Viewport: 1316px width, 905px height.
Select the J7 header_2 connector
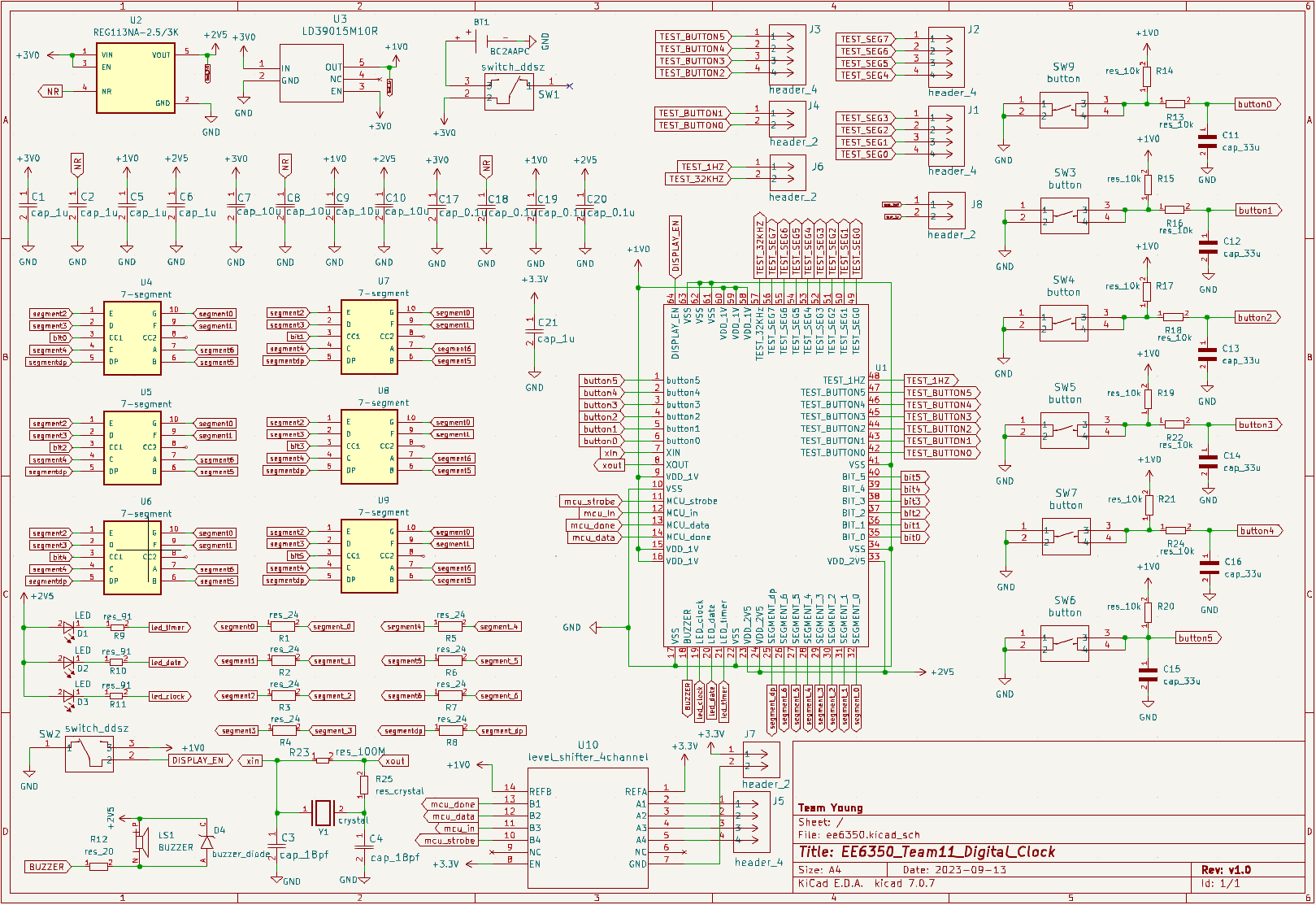[x=761, y=759]
